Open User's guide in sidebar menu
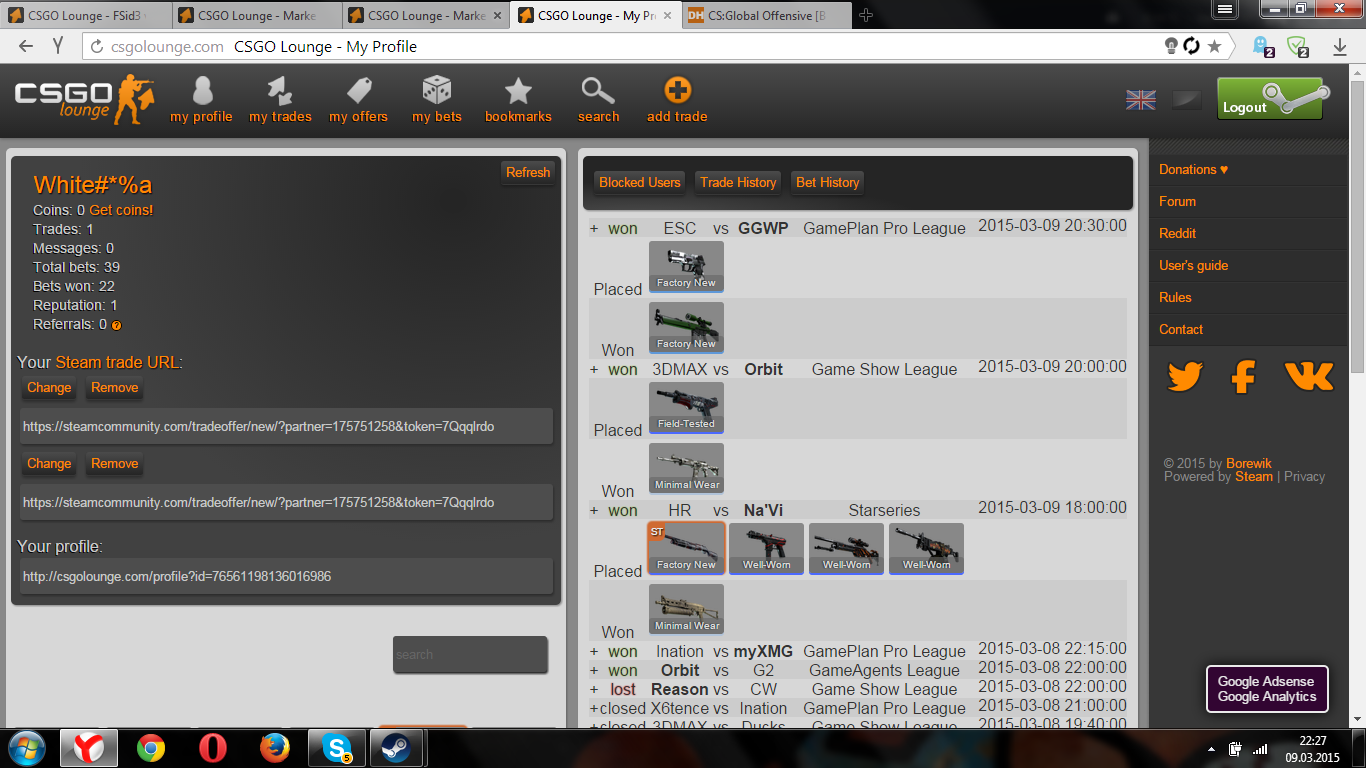The height and width of the screenshot is (768, 1366). click(x=1193, y=265)
